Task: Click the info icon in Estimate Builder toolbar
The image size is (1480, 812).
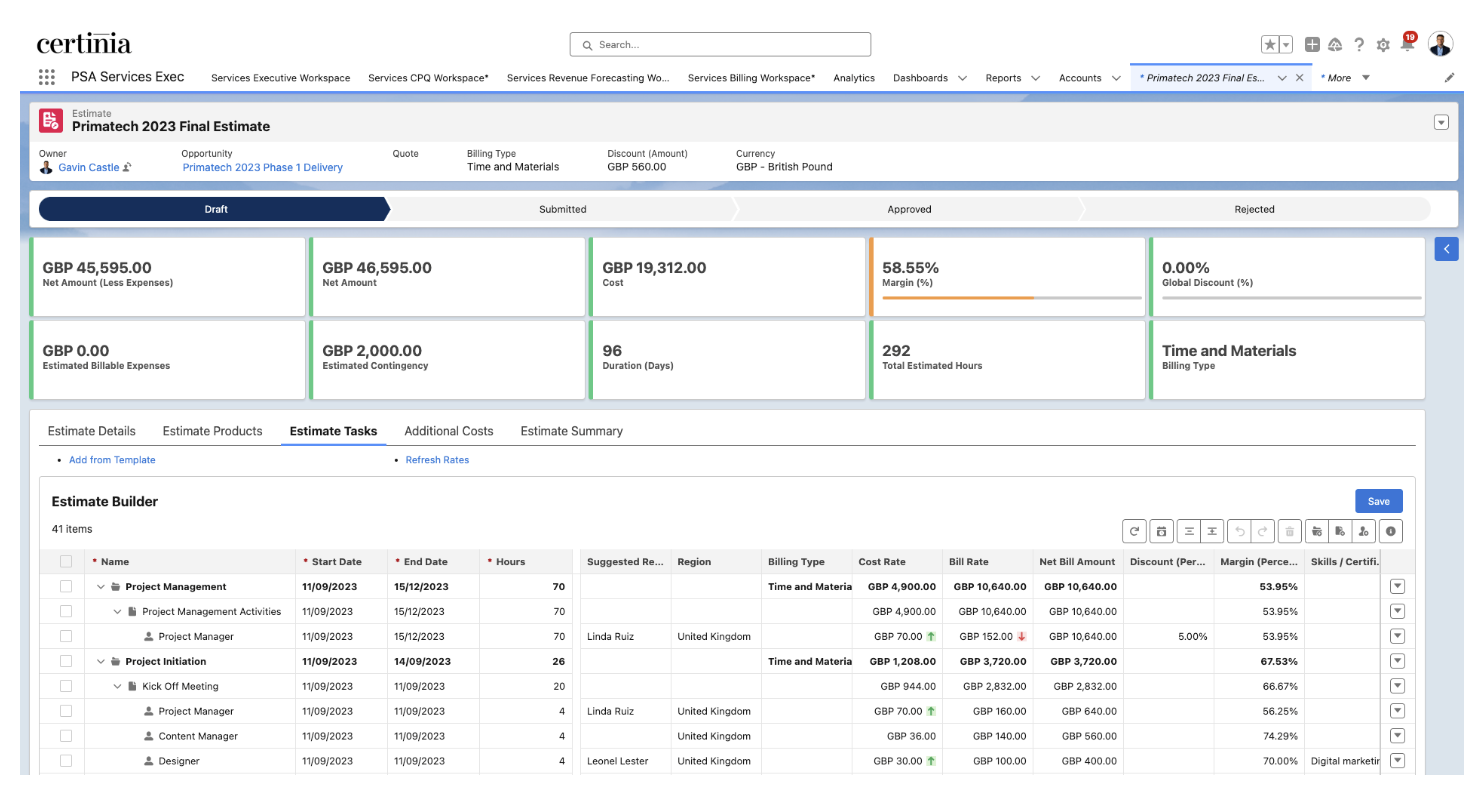Action: click(1391, 532)
